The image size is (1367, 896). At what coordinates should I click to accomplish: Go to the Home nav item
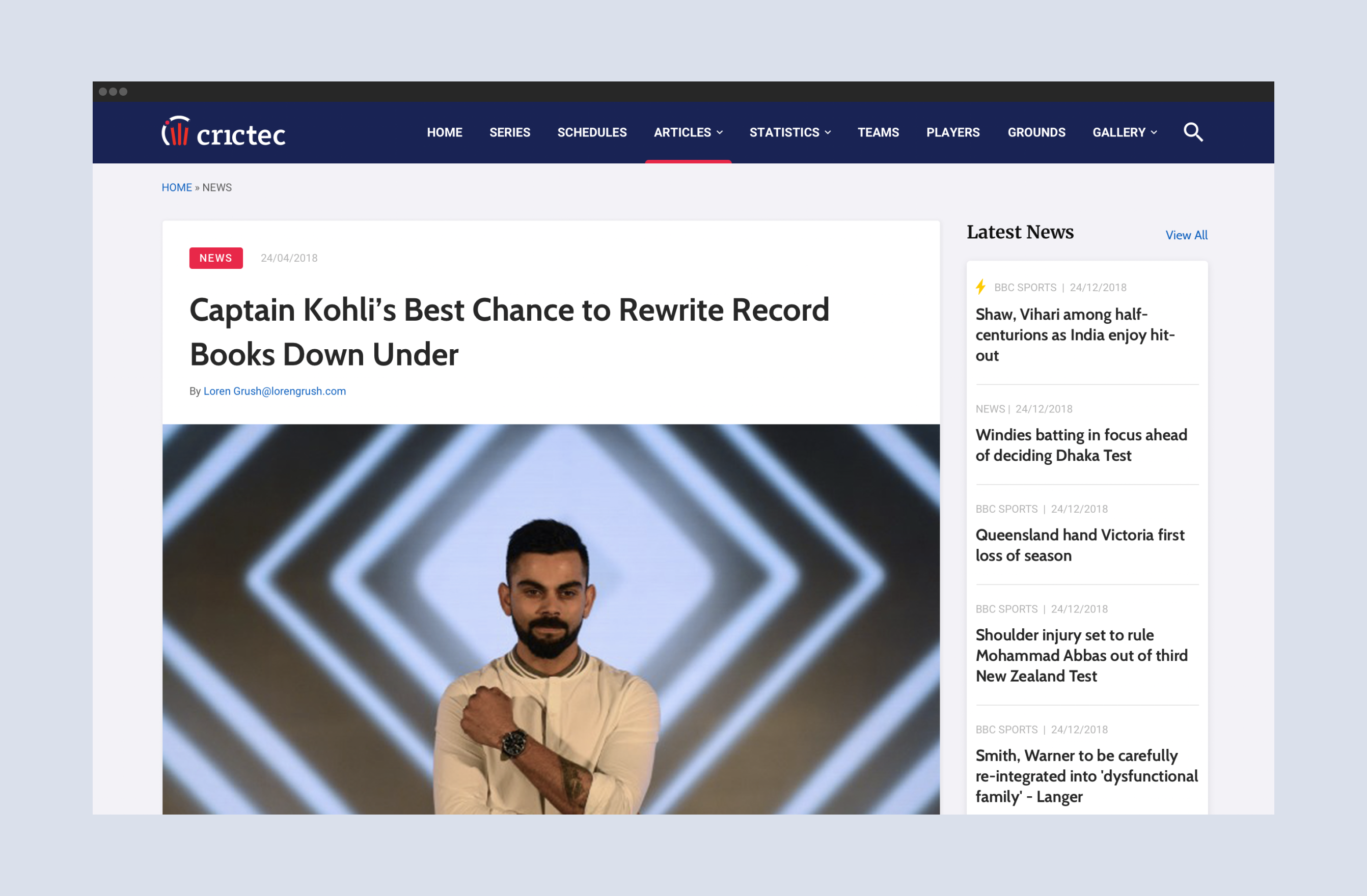445,132
